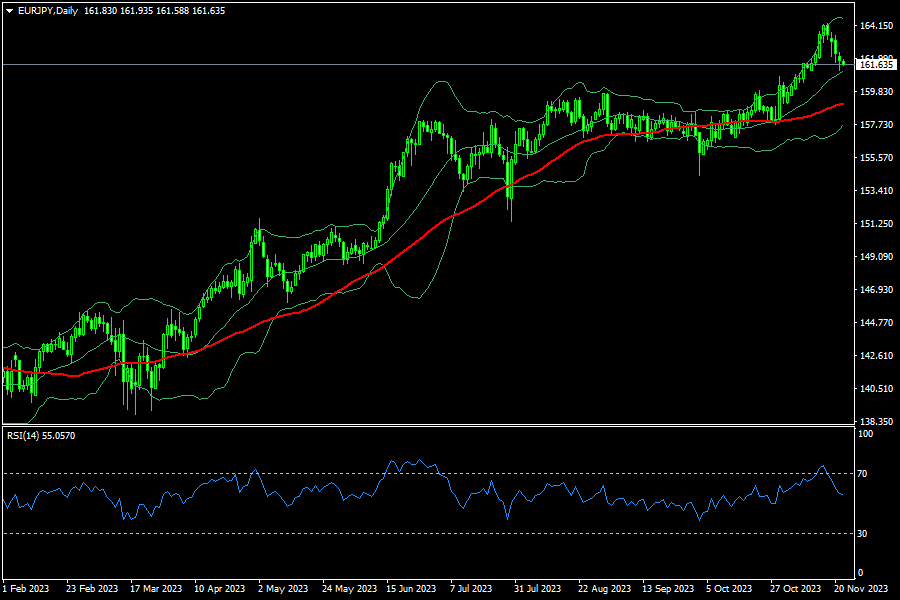Click the 138.350 price axis label
The width and height of the screenshot is (900, 600).
click(x=876, y=421)
